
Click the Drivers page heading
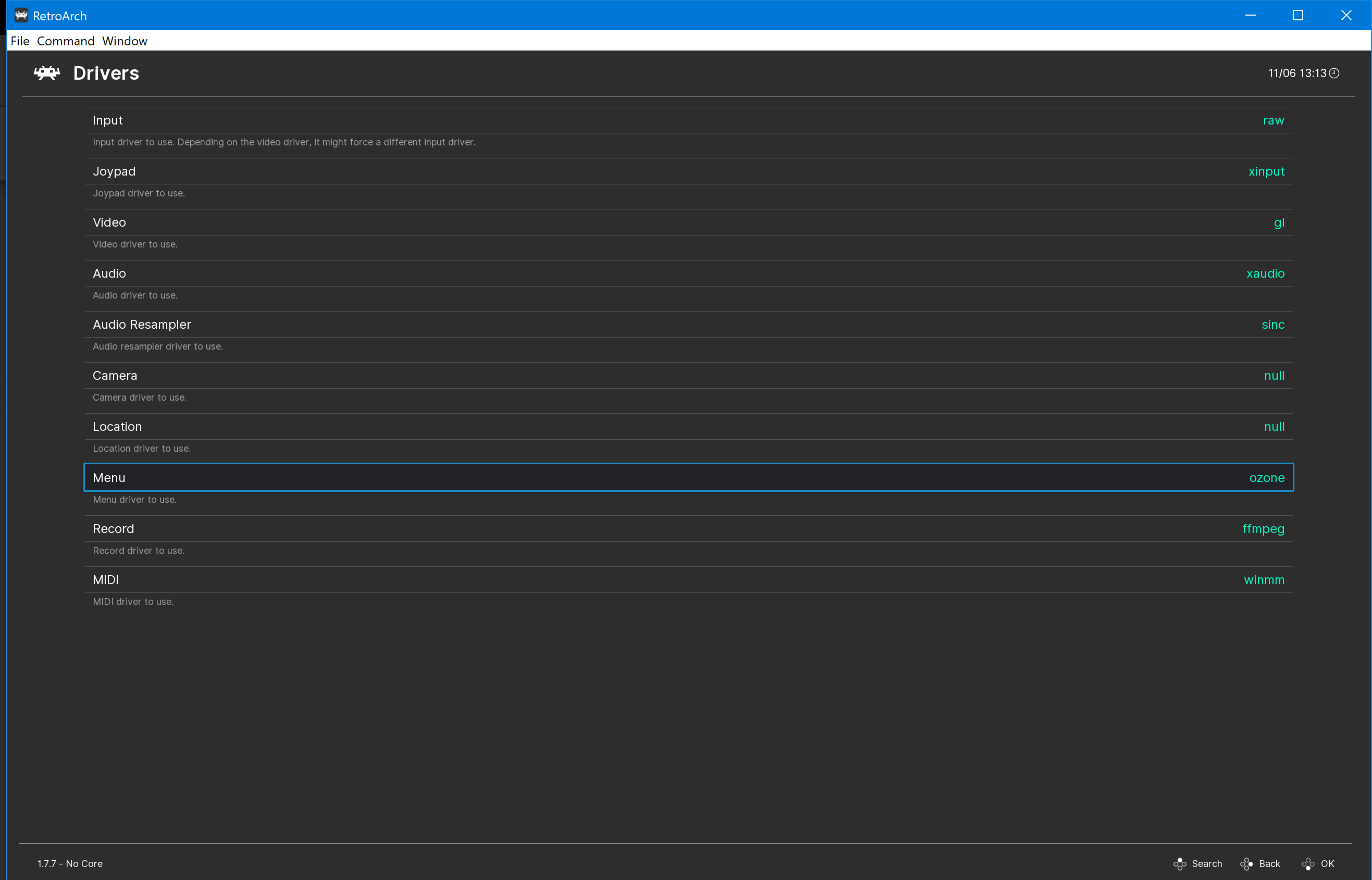click(106, 73)
